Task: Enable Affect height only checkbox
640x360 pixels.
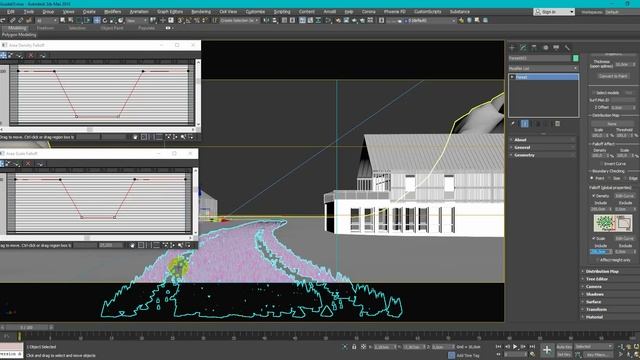Action: coord(597,260)
